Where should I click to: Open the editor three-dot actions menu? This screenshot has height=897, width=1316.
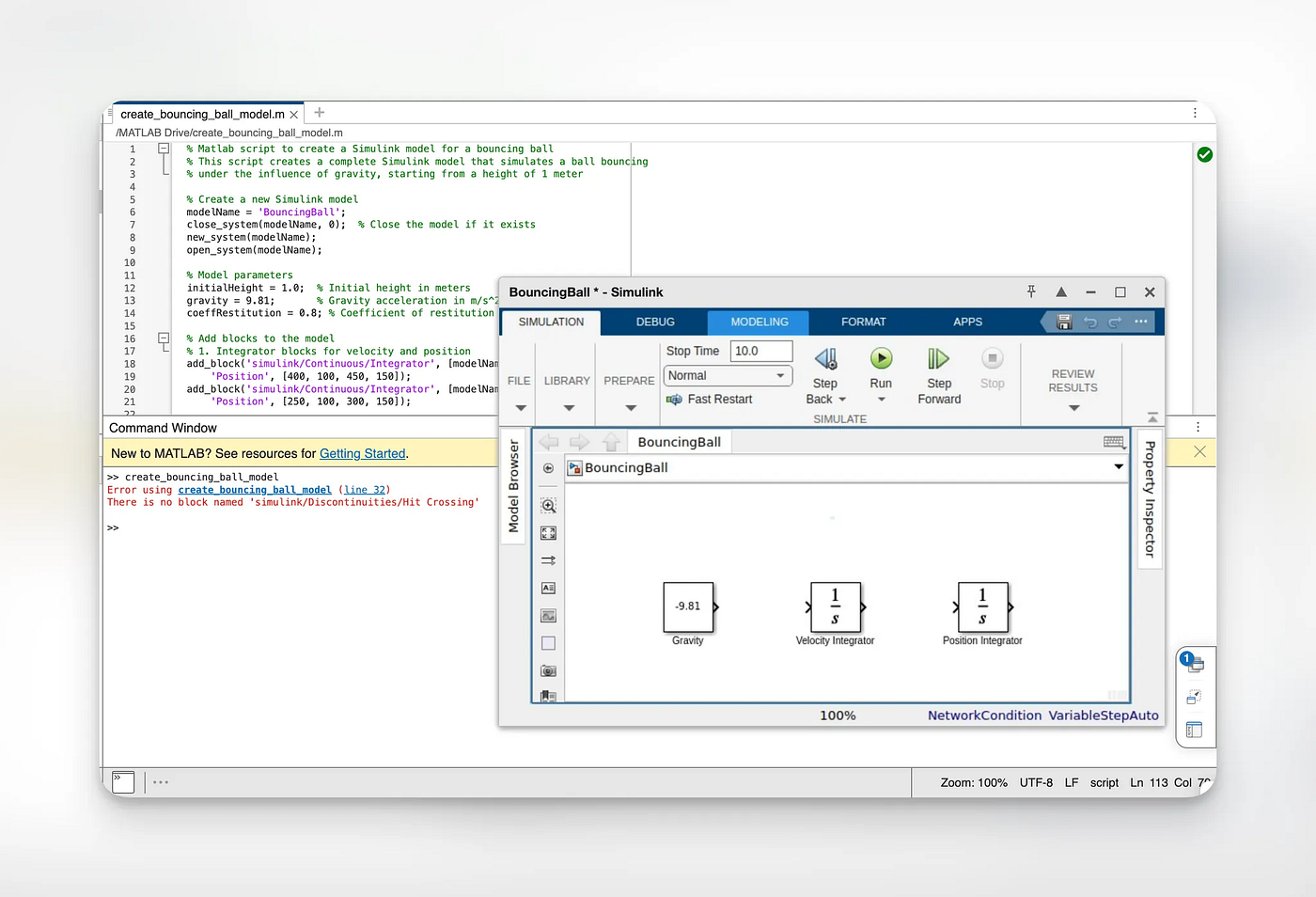click(x=1195, y=113)
